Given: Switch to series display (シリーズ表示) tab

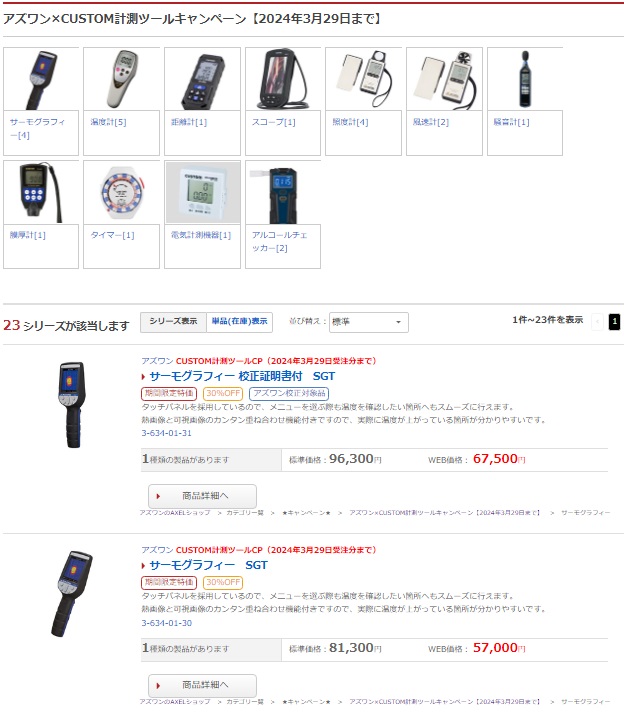Looking at the screenshot, I should [173, 322].
